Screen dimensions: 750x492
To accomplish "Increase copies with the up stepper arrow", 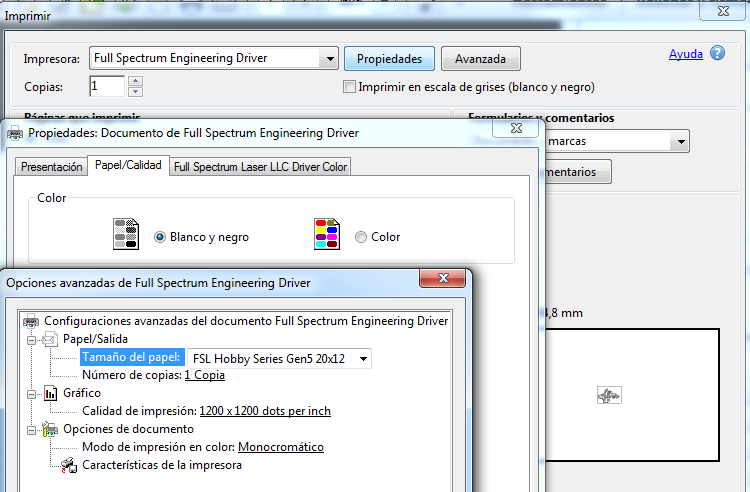I will point(135,81).
